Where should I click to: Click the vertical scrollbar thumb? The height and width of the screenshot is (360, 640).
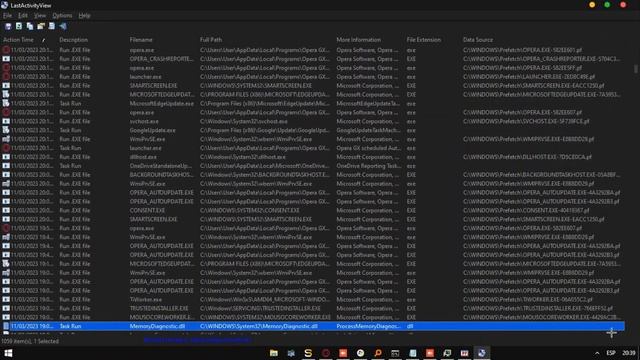tap(636, 69)
